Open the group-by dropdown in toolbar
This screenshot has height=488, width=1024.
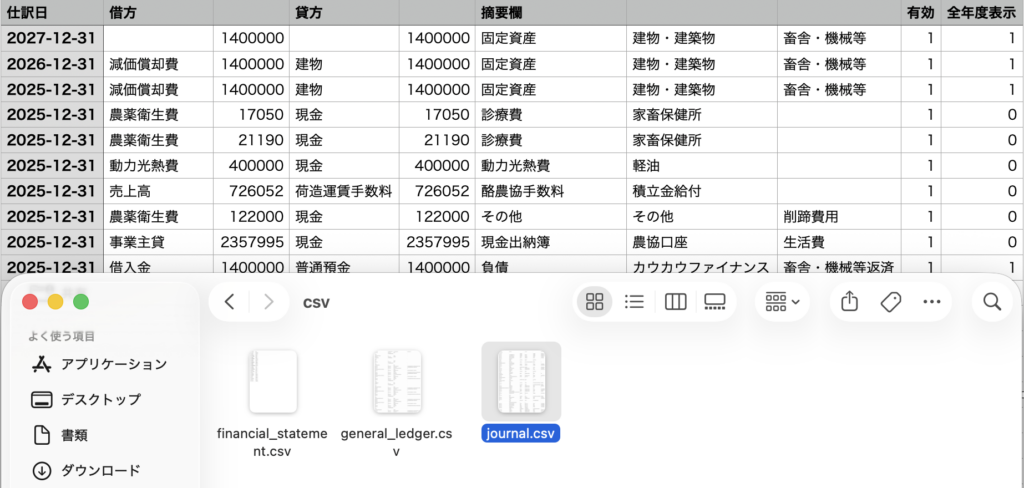point(782,301)
